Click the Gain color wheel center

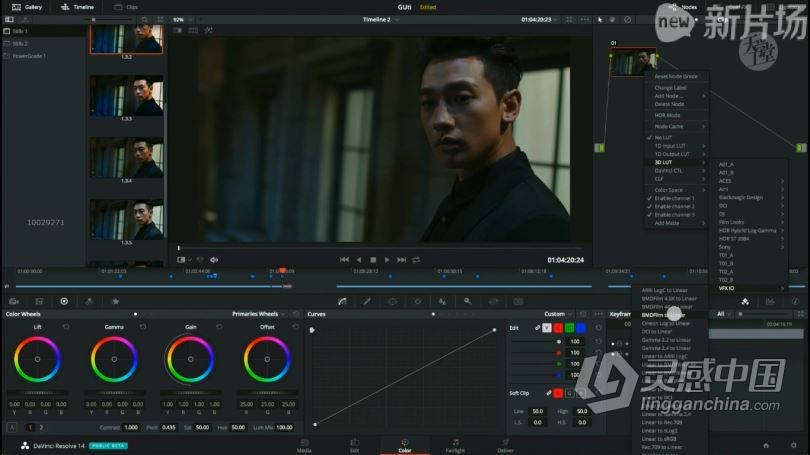pos(191,359)
